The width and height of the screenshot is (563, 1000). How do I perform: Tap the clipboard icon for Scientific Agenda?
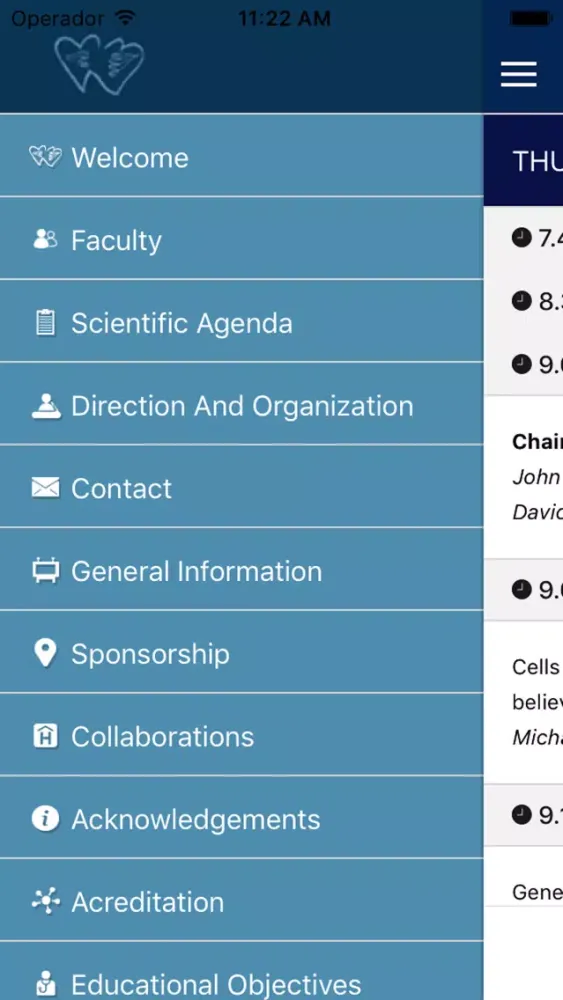(x=45, y=323)
